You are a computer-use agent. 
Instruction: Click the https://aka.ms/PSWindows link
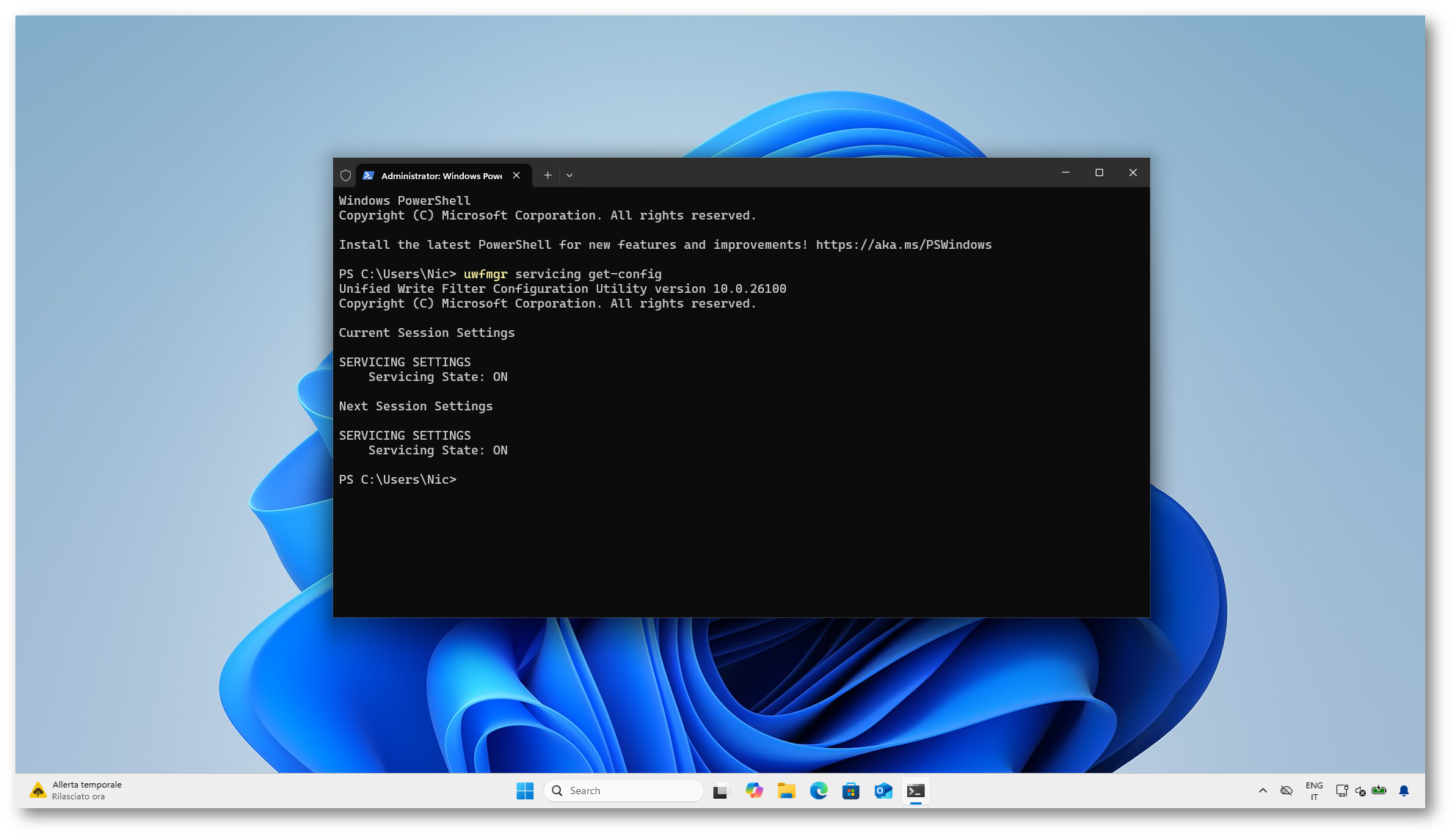tap(903, 245)
